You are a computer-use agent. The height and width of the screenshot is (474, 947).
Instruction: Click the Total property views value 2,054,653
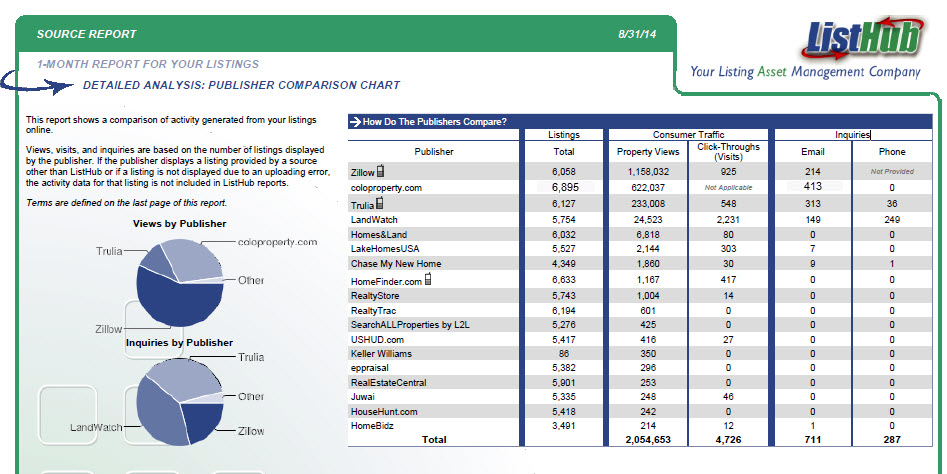[x=647, y=439]
